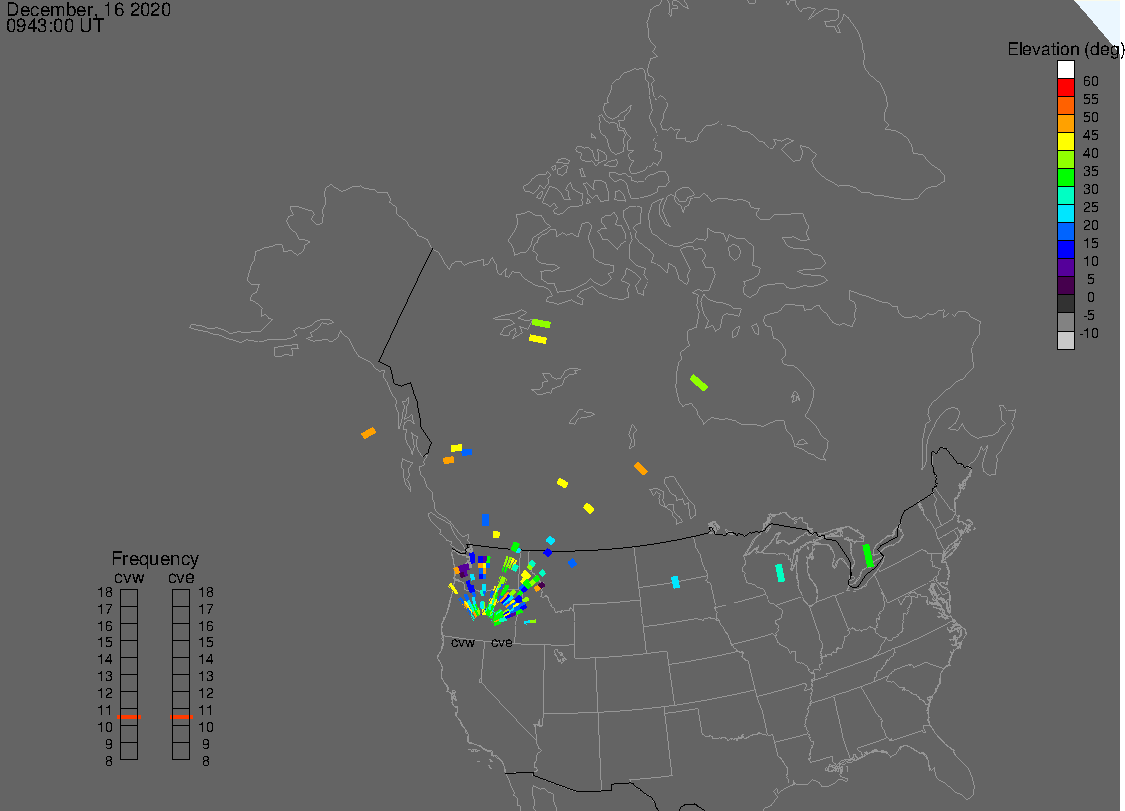Click the '60' elevation legend label
Image resolution: width=1125 pixels, height=811 pixels.
click(x=1091, y=81)
